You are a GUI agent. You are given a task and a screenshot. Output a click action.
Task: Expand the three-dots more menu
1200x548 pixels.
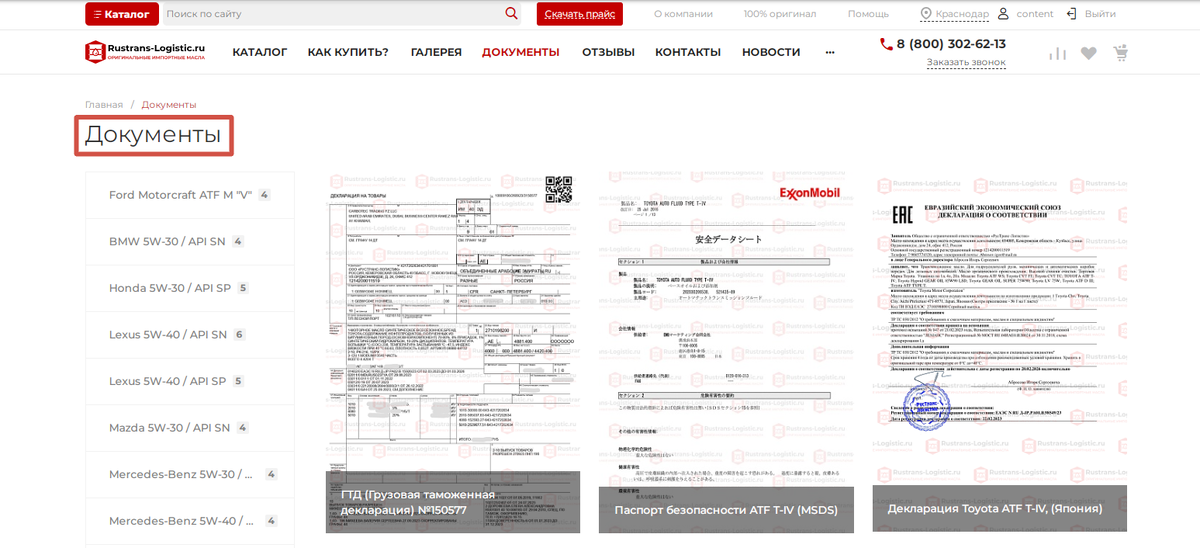point(830,52)
